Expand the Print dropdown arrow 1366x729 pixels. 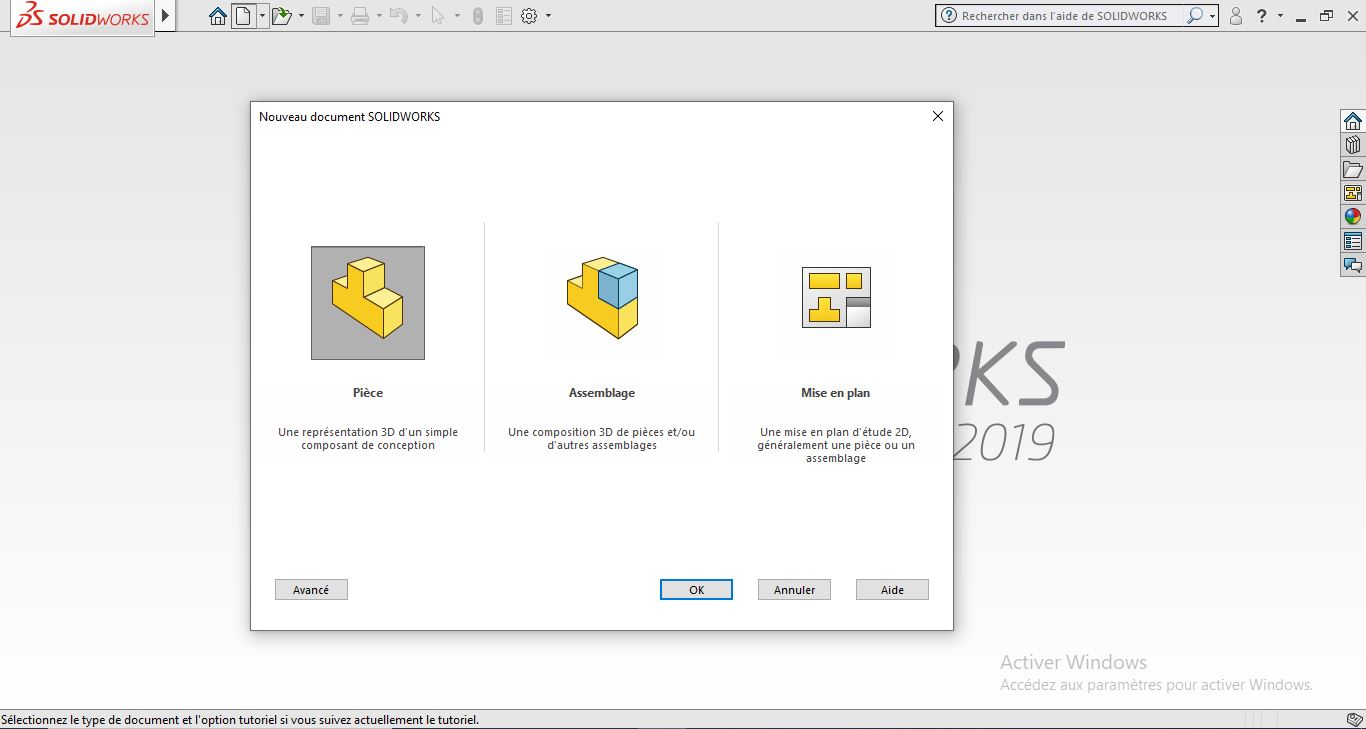tap(379, 16)
